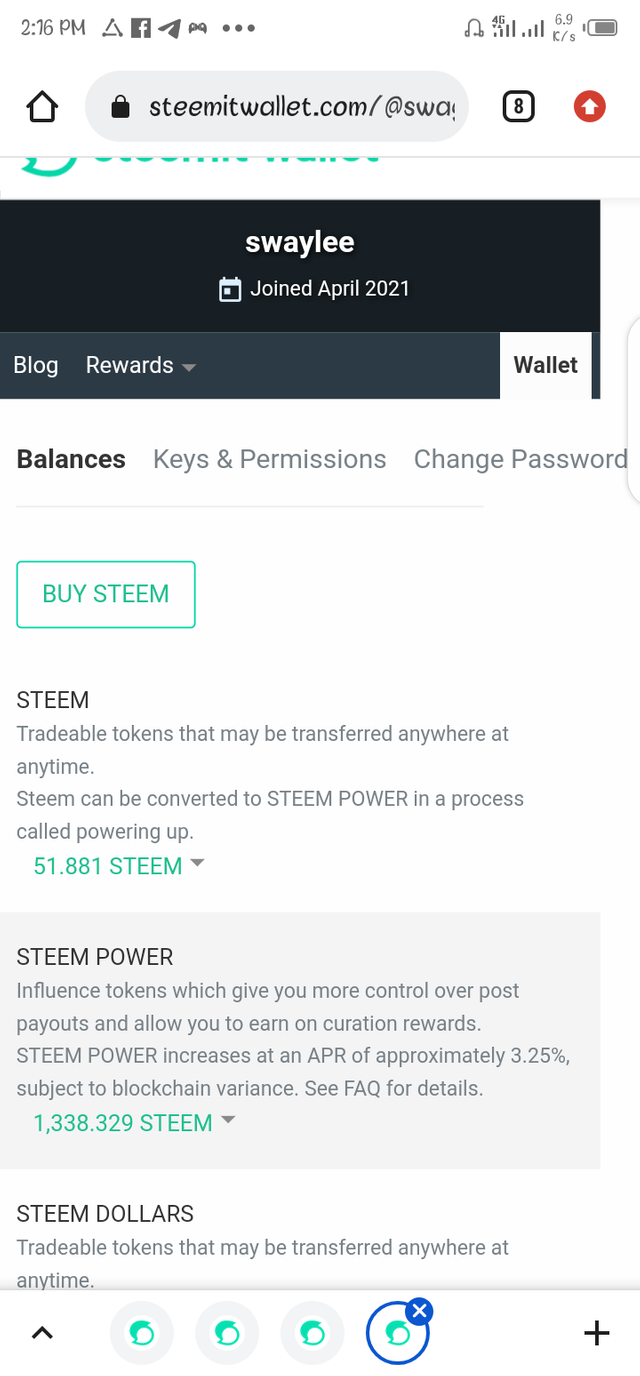Open Keys & Permissions section

[269, 459]
